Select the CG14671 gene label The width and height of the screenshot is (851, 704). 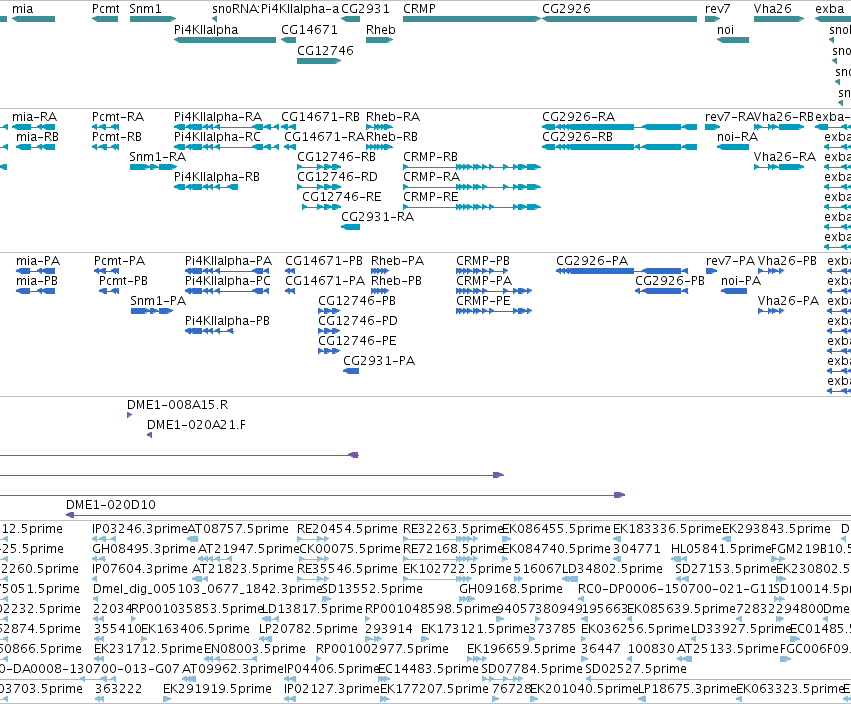309,29
